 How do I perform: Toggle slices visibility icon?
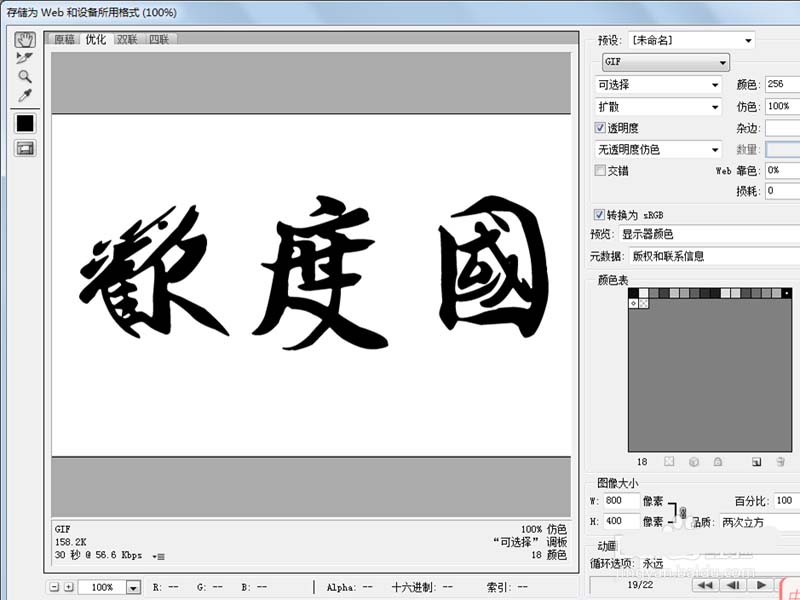[x=25, y=148]
